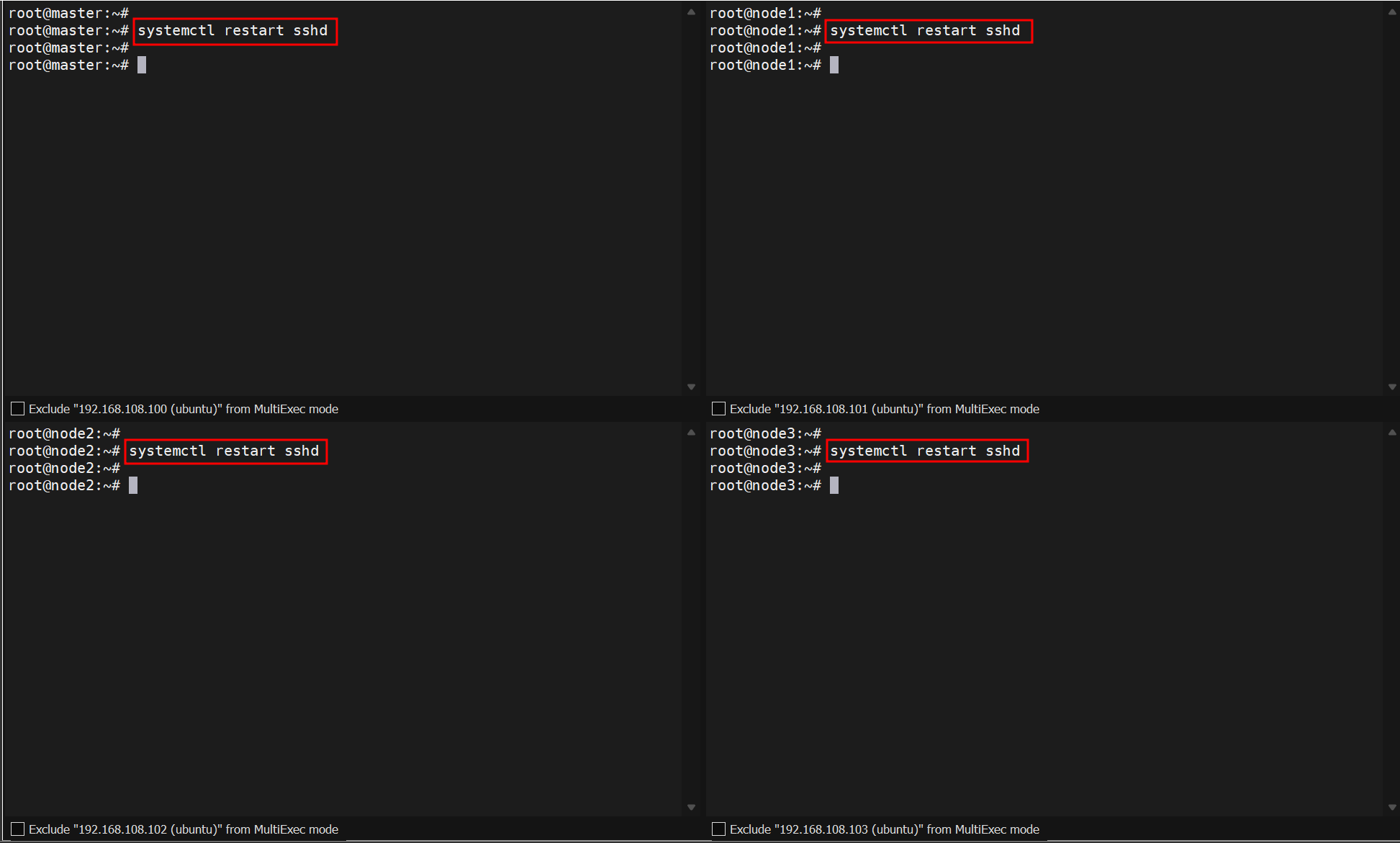Click scroll-down arrow in master terminal

(691, 387)
